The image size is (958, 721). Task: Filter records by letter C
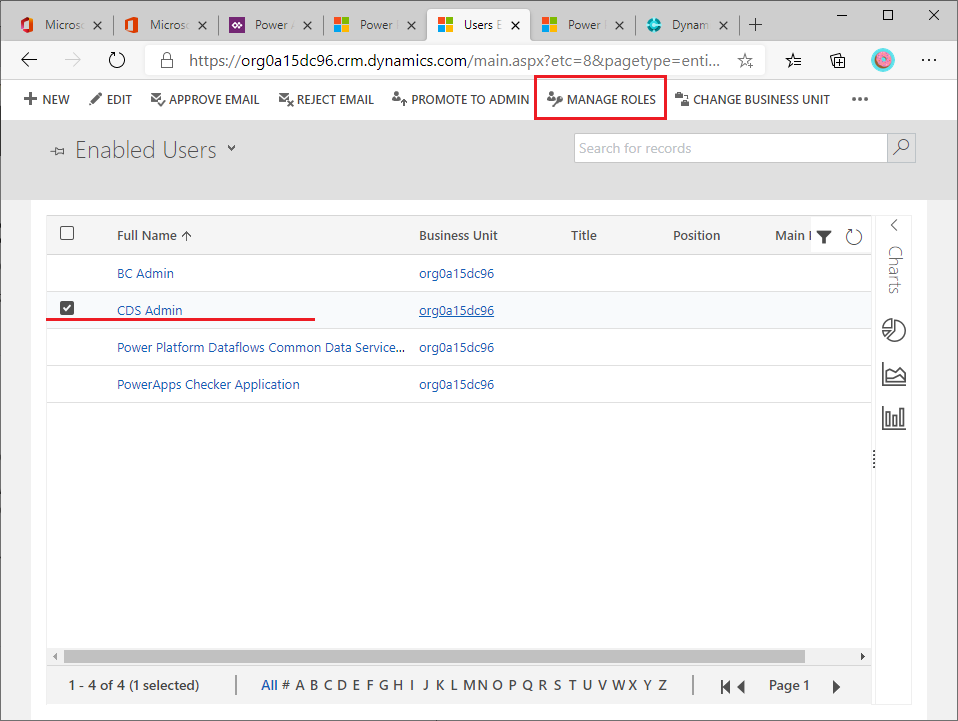[x=328, y=686]
